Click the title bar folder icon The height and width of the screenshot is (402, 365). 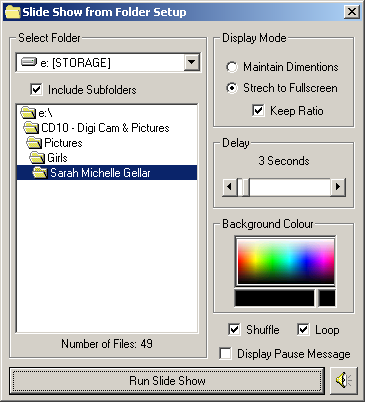12,12
